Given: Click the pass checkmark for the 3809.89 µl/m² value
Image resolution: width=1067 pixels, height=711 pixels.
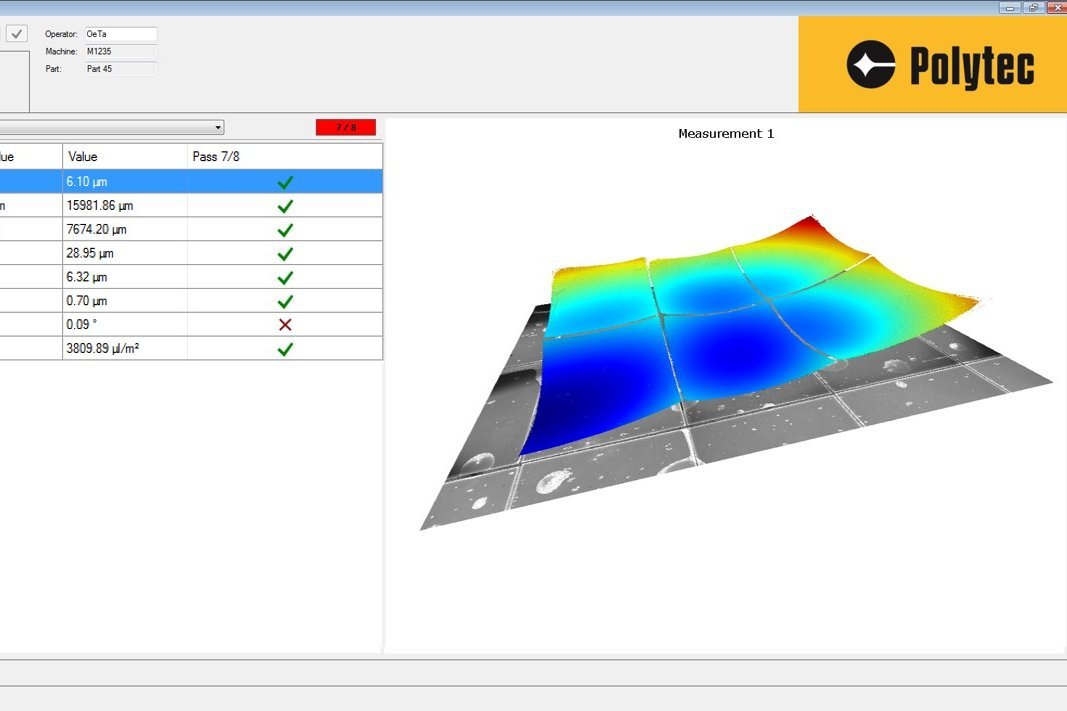Looking at the screenshot, I should click(x=285, y=348).
